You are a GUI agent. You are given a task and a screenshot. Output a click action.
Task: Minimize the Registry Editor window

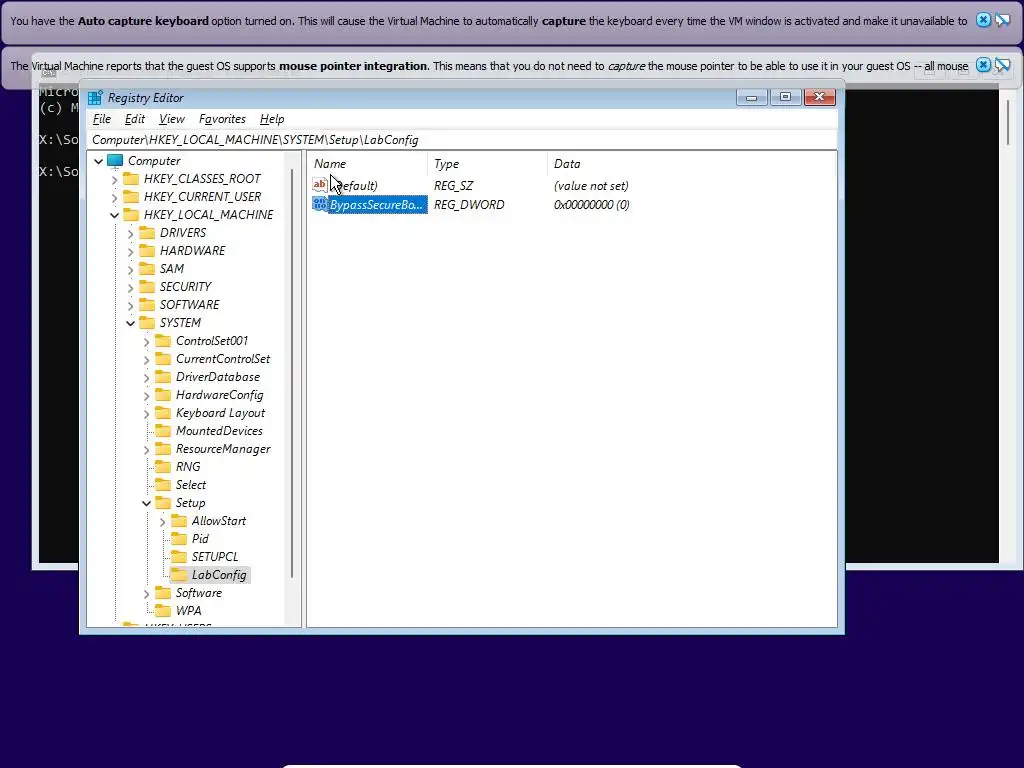[752, 97]
